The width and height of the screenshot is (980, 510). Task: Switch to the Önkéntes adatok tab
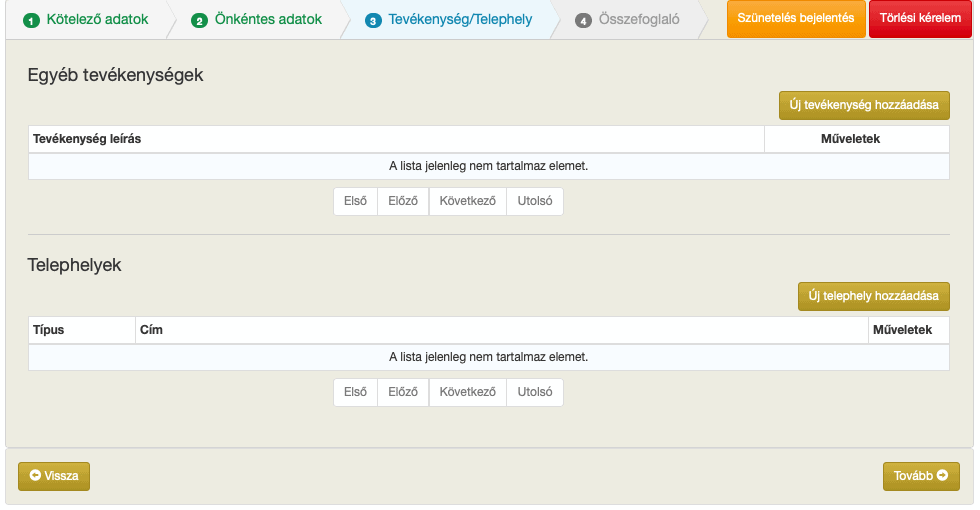(x=256, y=19)
